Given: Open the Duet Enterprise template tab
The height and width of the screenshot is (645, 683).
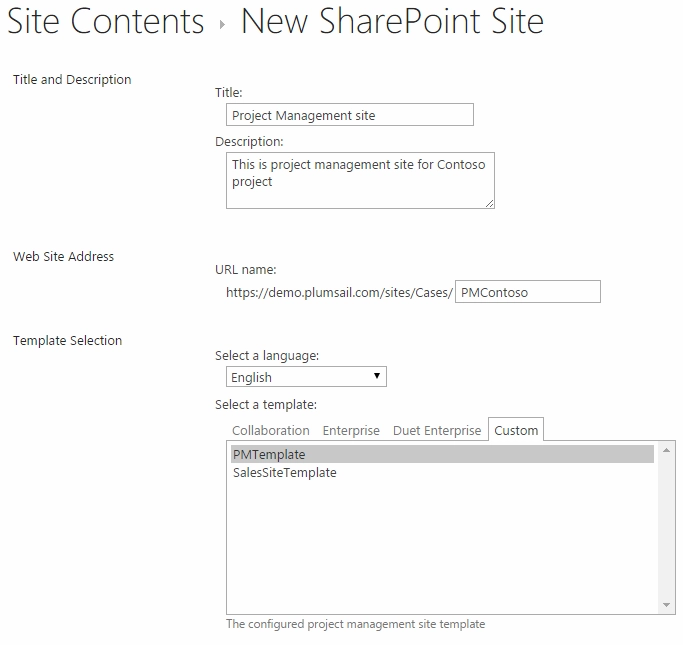Looking at the screenshot, I should click(437, 430).
